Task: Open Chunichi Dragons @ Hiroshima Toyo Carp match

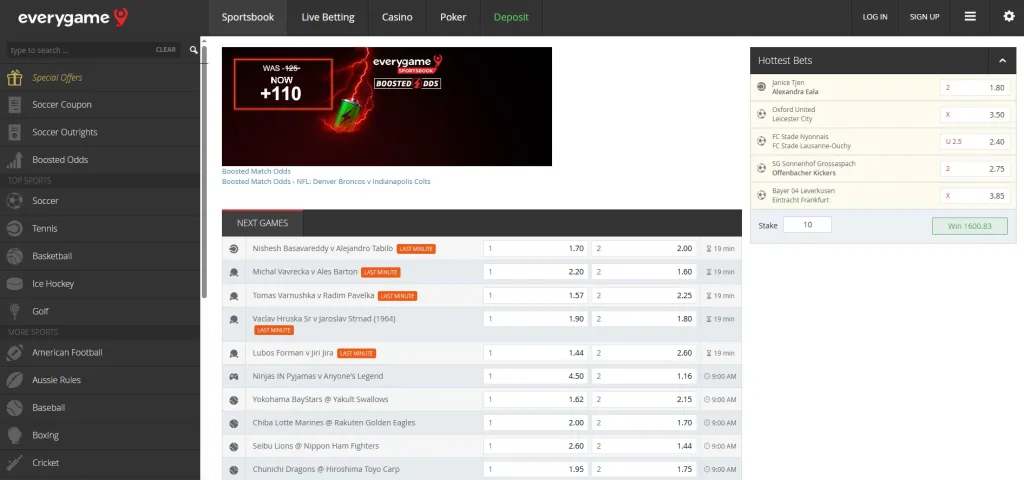Action: click(x=326, y=470)
